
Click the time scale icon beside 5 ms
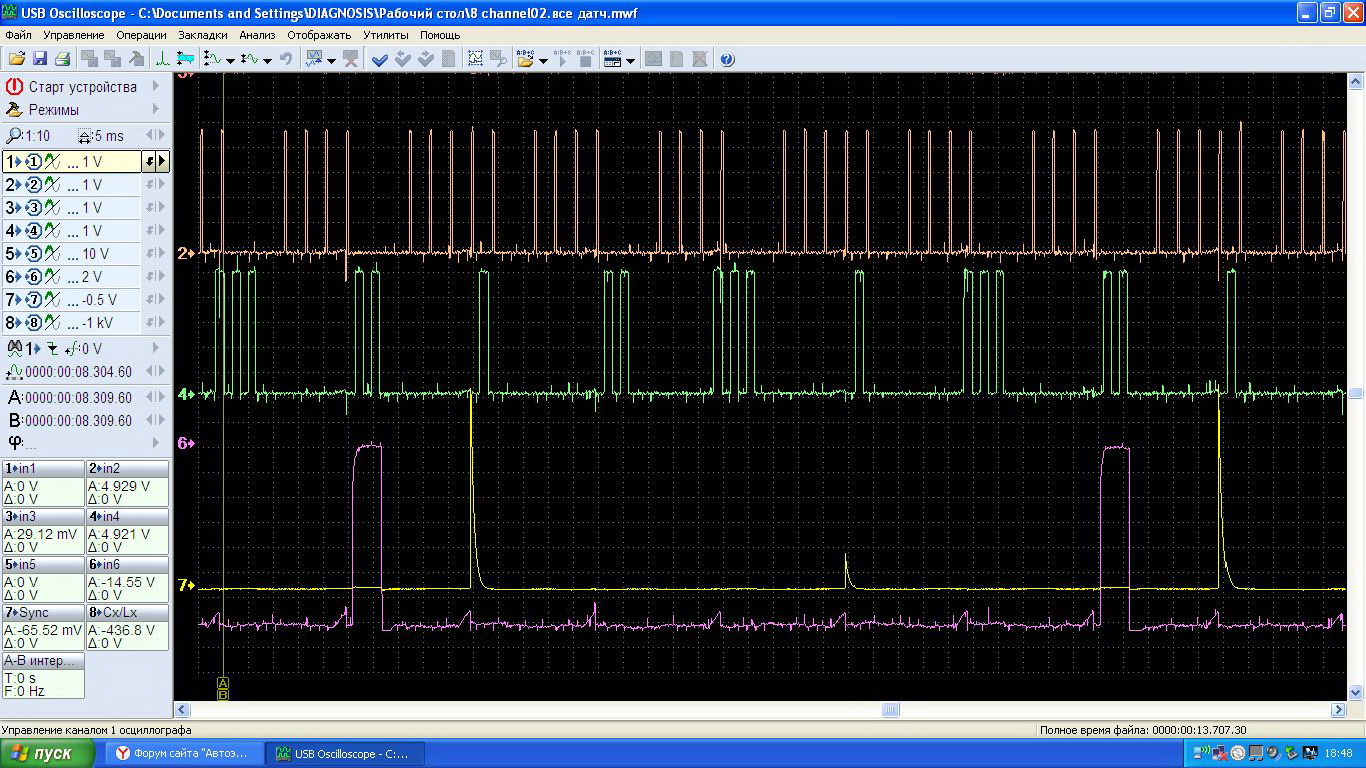(x=86, y=136)
